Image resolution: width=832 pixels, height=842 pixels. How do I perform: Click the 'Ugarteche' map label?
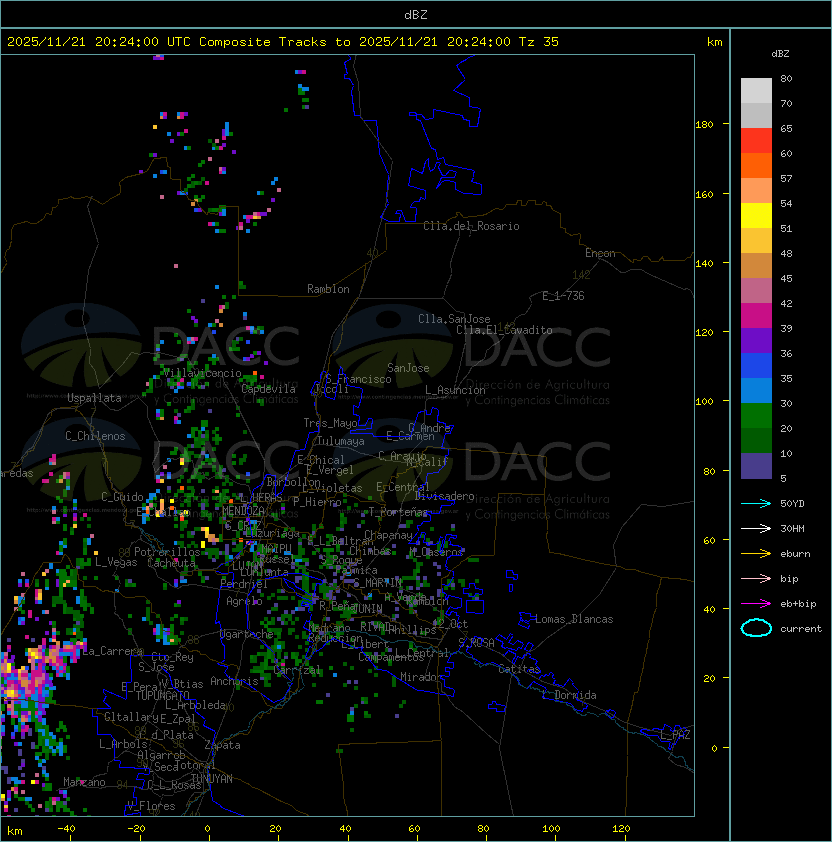tap(247, 634)
